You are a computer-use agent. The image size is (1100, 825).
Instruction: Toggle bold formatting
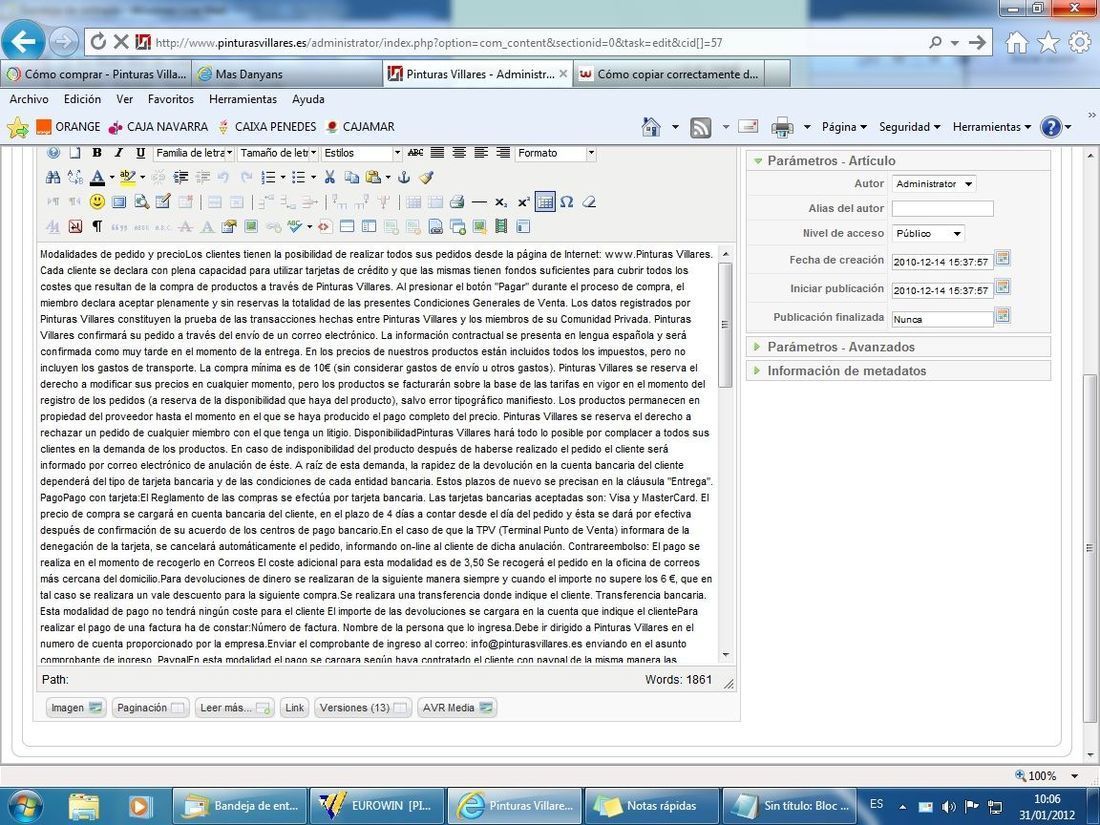point(97,153)
